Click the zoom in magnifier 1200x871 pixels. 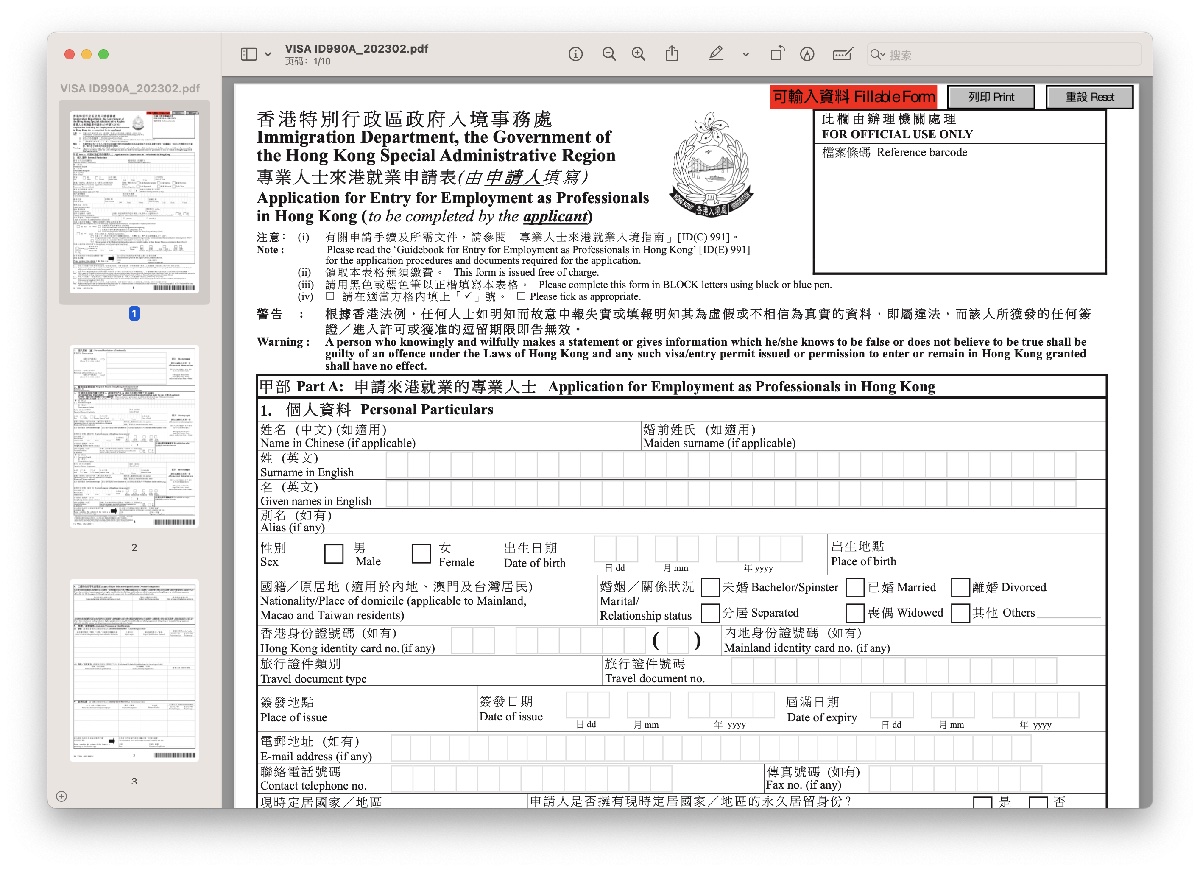(639, 54)
